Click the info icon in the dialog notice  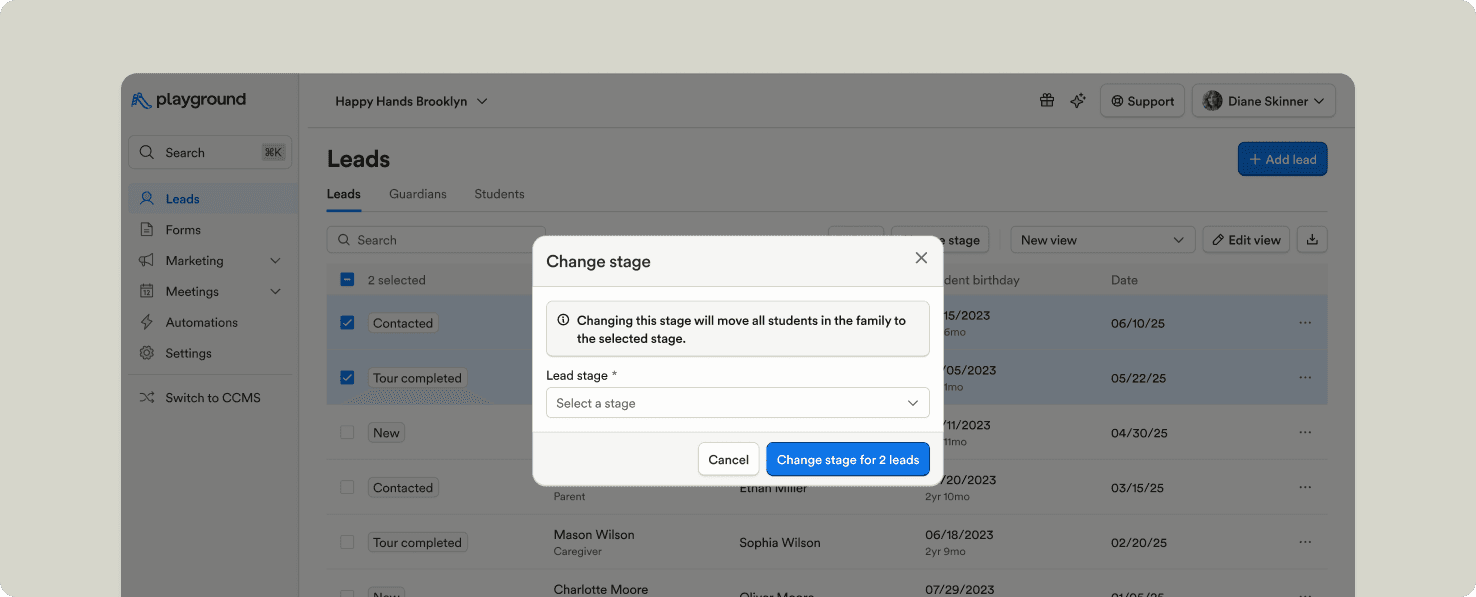(563, 321)
